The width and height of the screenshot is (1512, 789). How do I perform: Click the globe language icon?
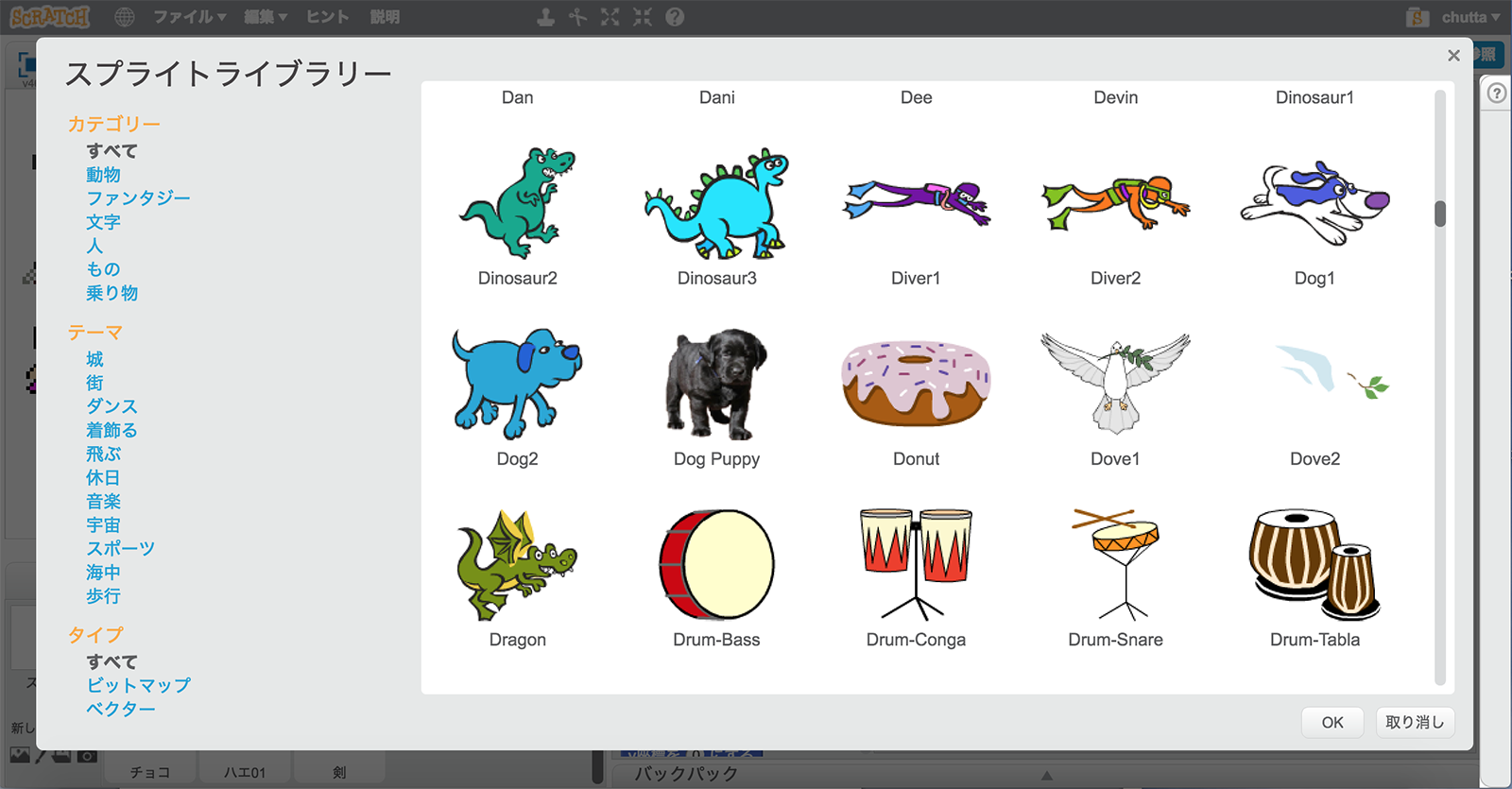(124, 17)
